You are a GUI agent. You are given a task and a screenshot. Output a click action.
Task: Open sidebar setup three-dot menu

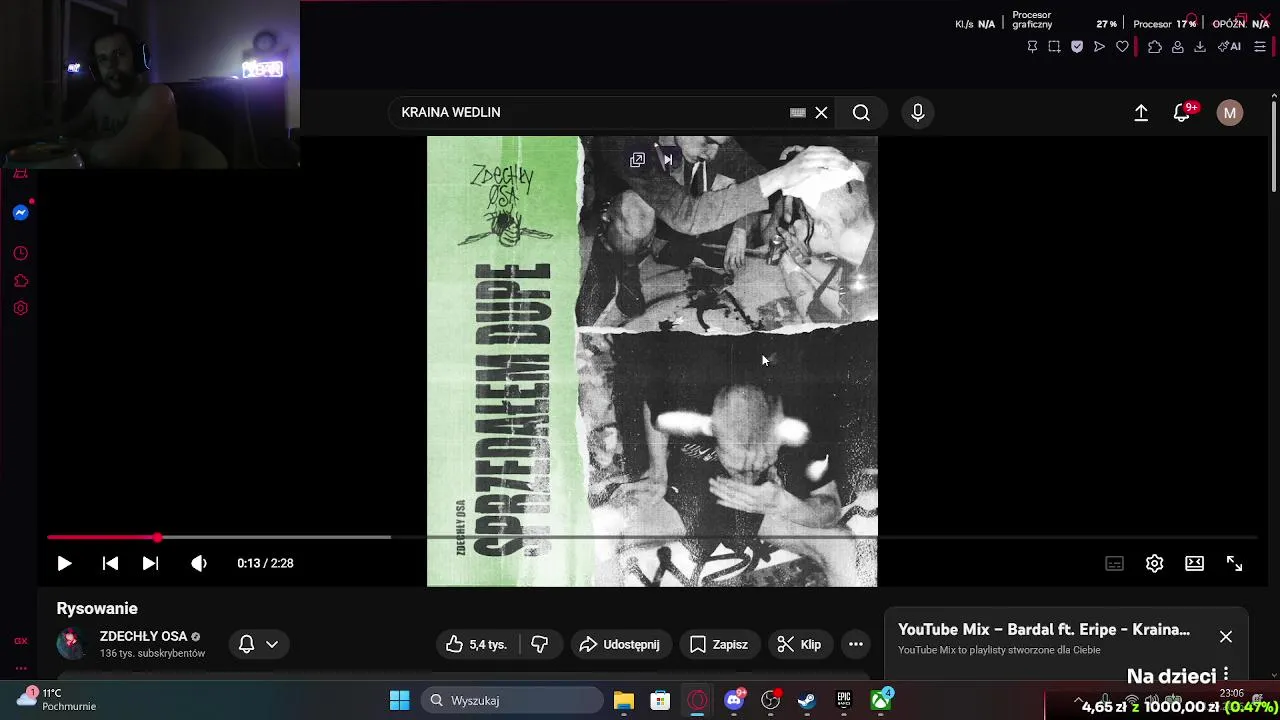pos(20,668)
